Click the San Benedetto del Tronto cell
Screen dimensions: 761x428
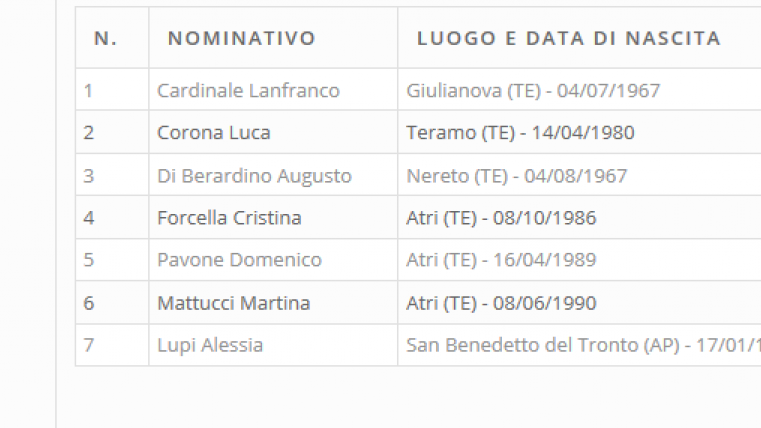click(x=579, y=345)
